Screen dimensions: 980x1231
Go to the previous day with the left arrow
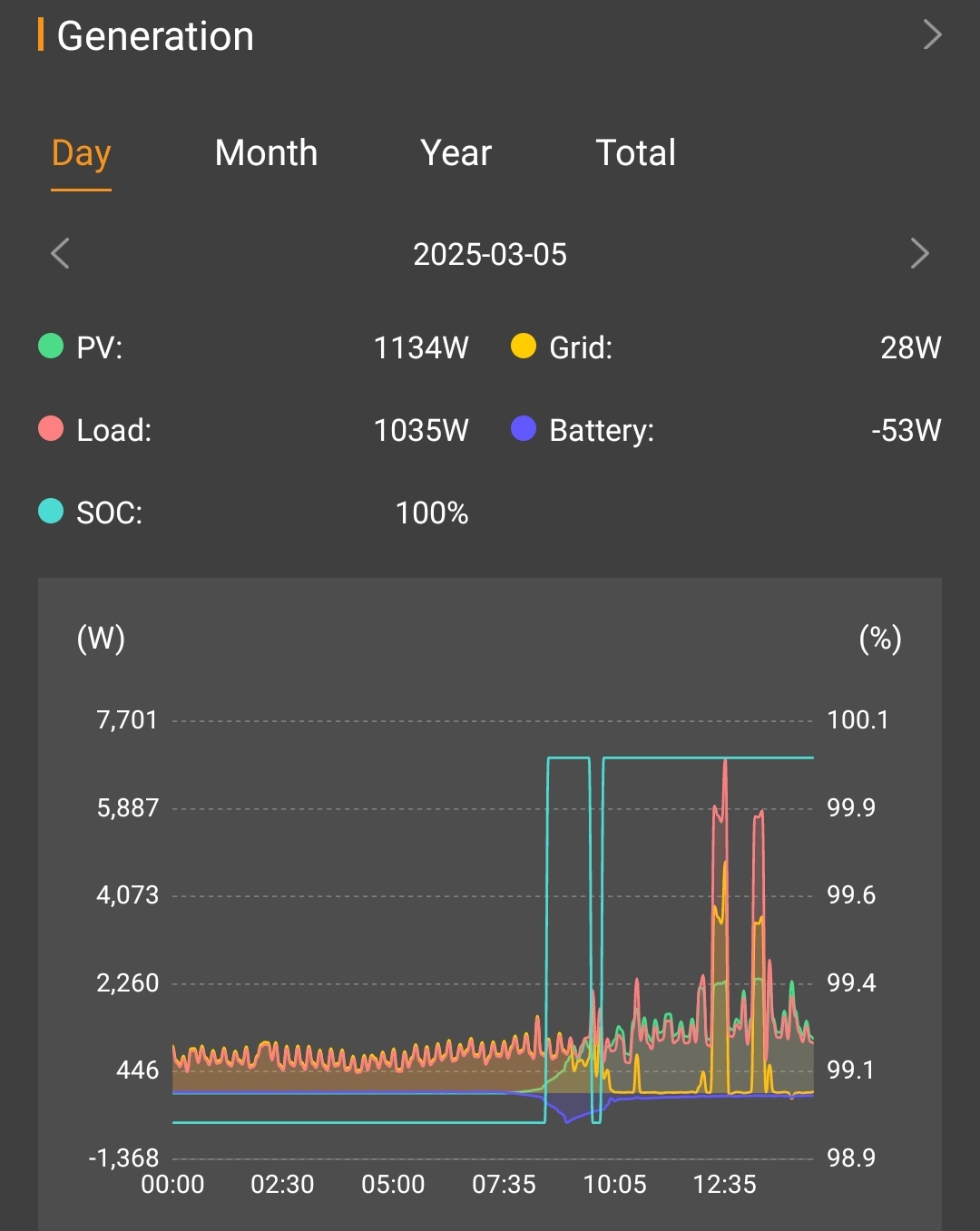click(x=60, y=253)
